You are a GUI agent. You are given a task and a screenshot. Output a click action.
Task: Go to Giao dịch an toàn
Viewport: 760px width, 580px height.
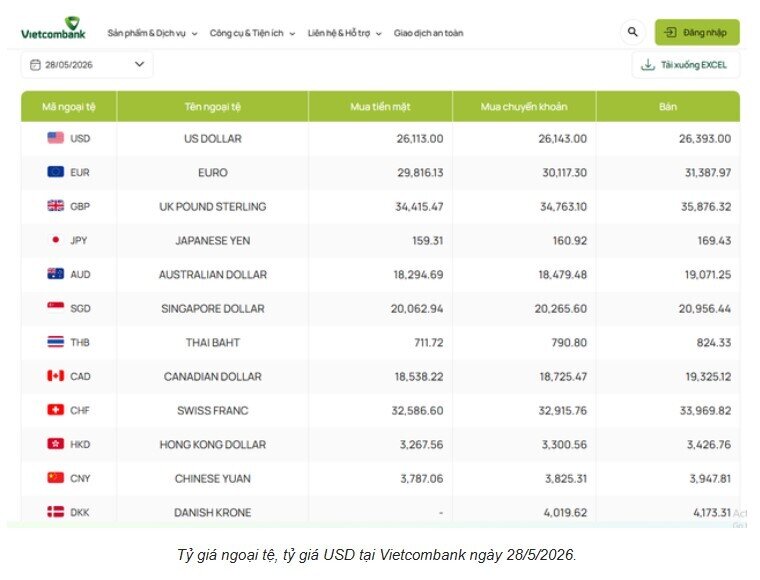(x=428, y=33)
